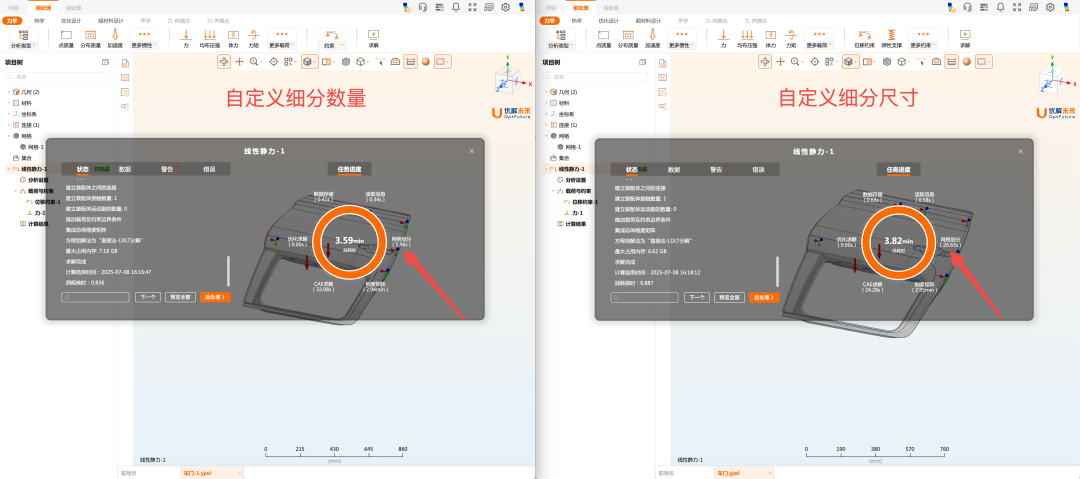Click the settings gear in left title bar
1080x479 pixels.
click(506, 7)
